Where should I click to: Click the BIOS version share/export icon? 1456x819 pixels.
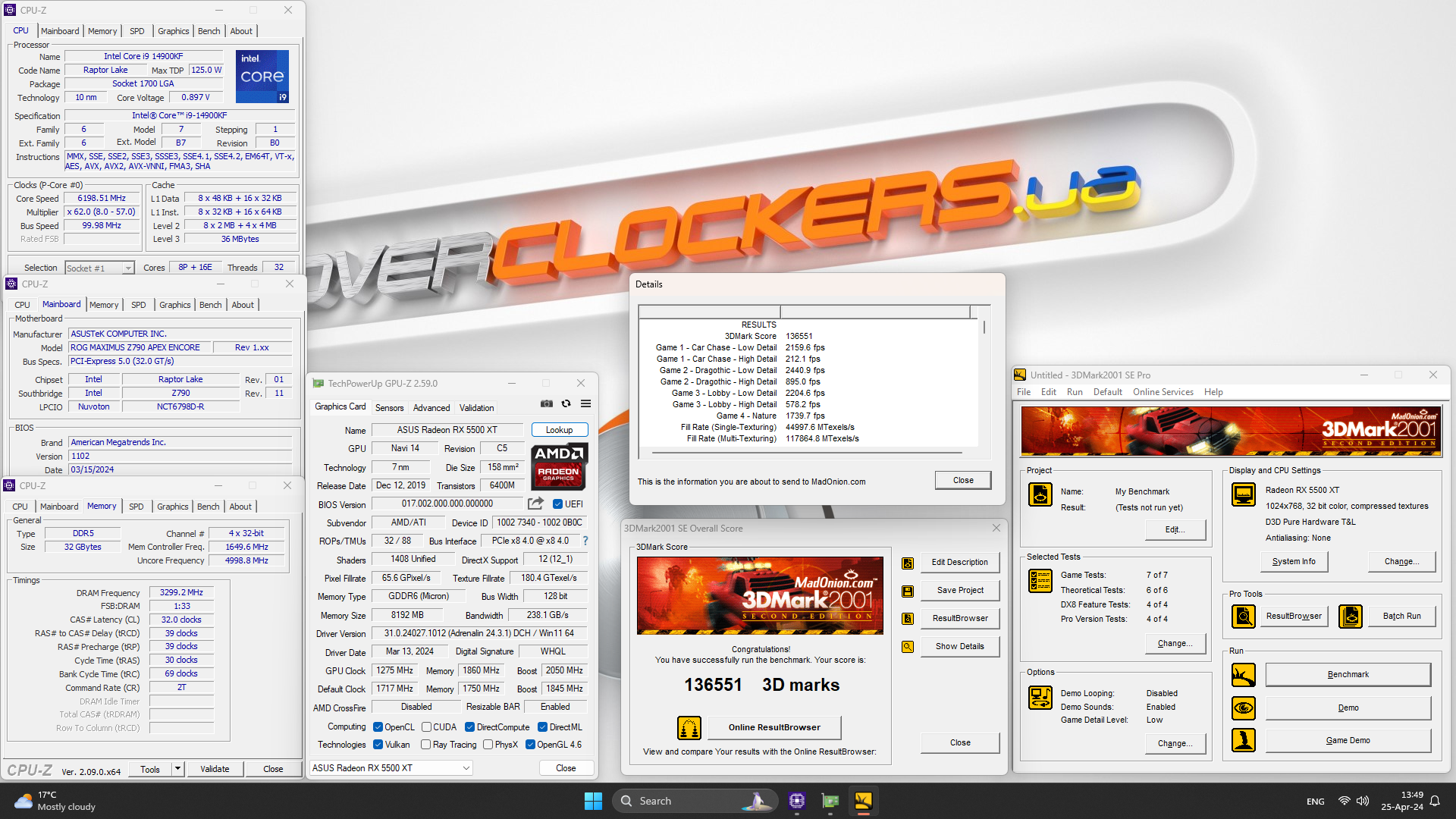click(535, 504)
